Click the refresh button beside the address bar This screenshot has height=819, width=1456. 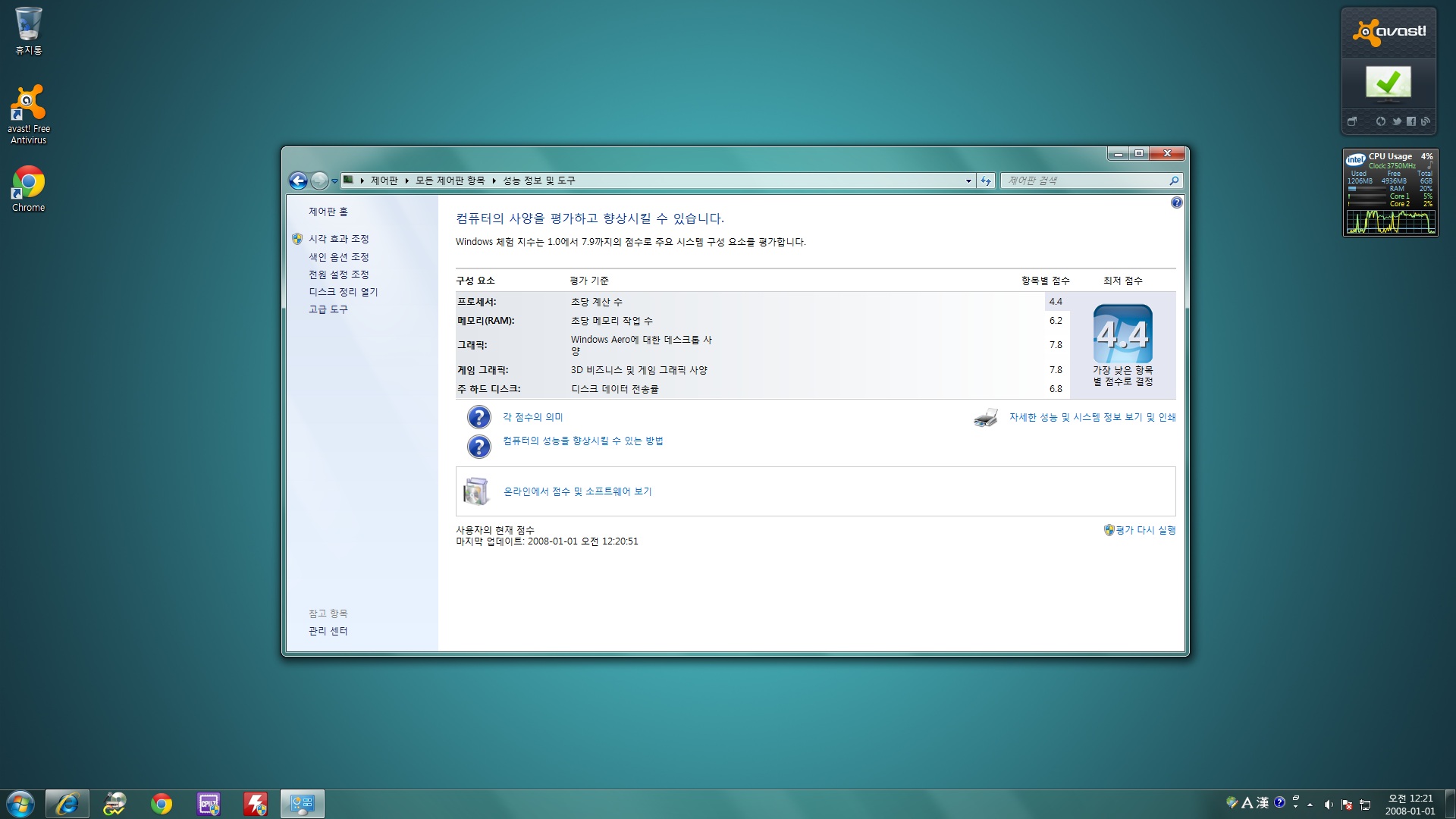pyautogui.click(x=985, y=180)
